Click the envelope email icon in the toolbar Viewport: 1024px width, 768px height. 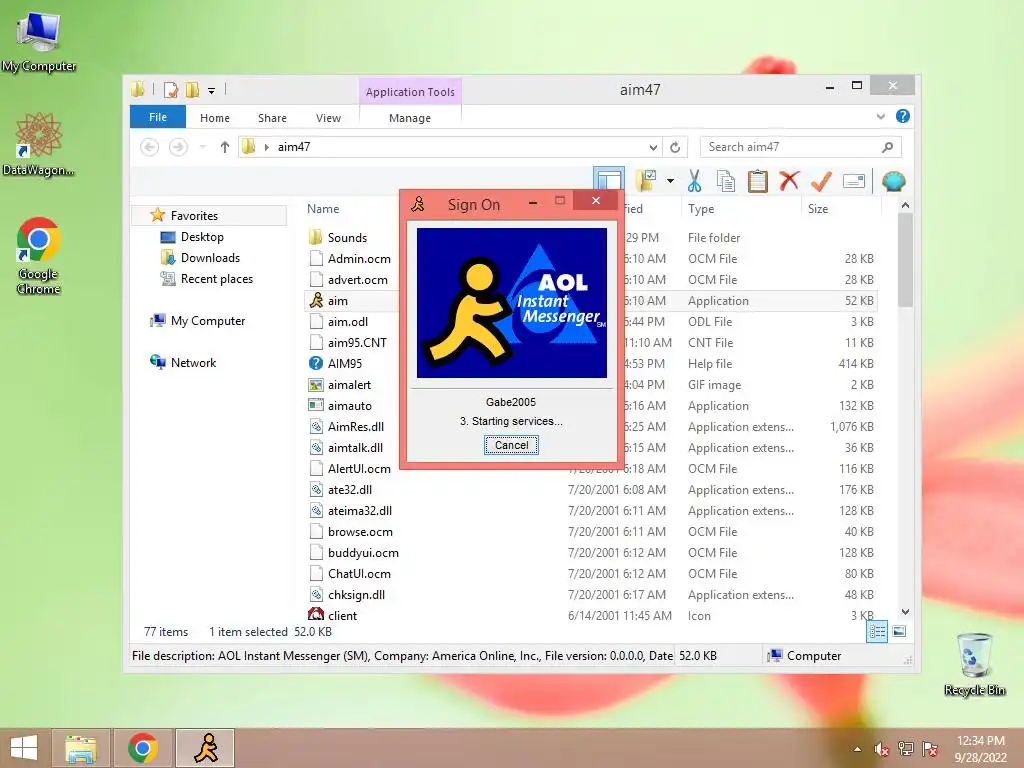pos(854,181)
